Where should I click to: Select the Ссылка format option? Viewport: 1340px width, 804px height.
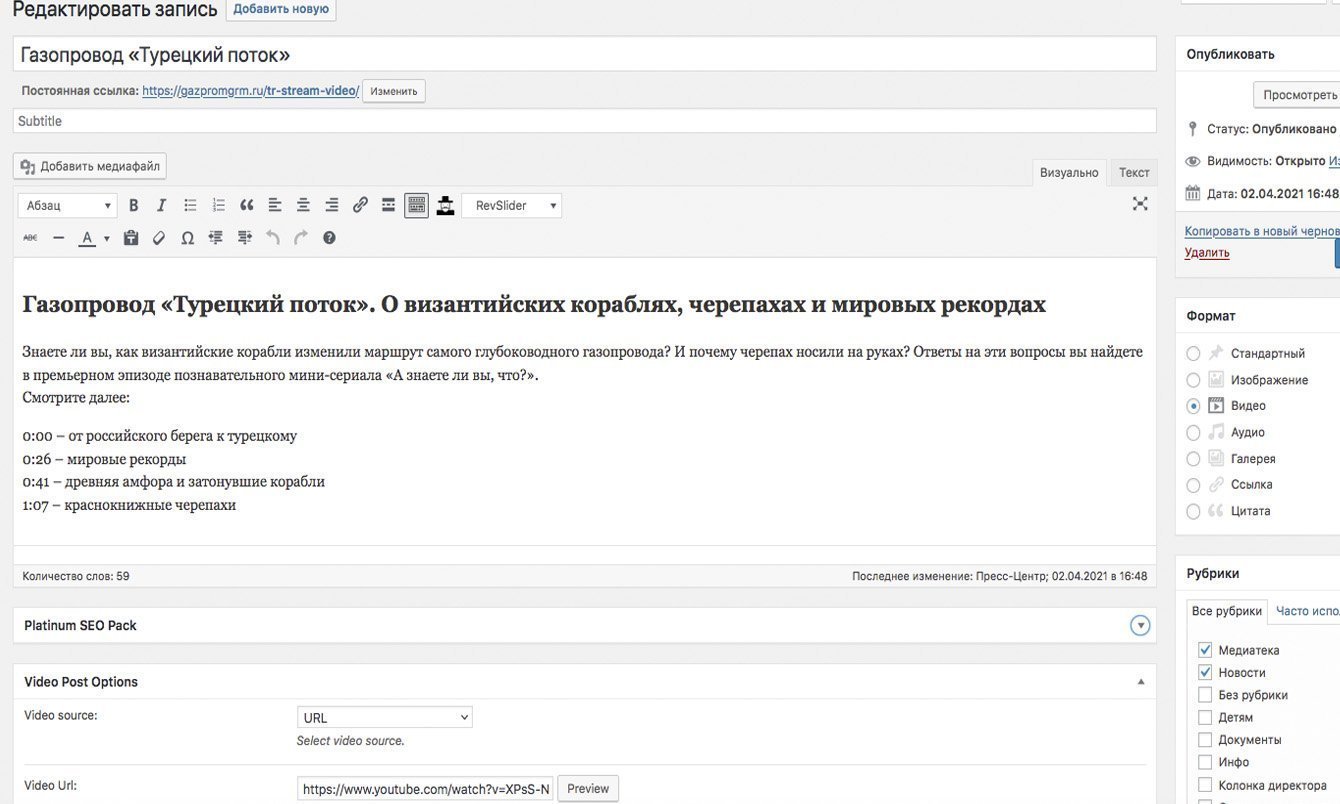pos(1193,485)
